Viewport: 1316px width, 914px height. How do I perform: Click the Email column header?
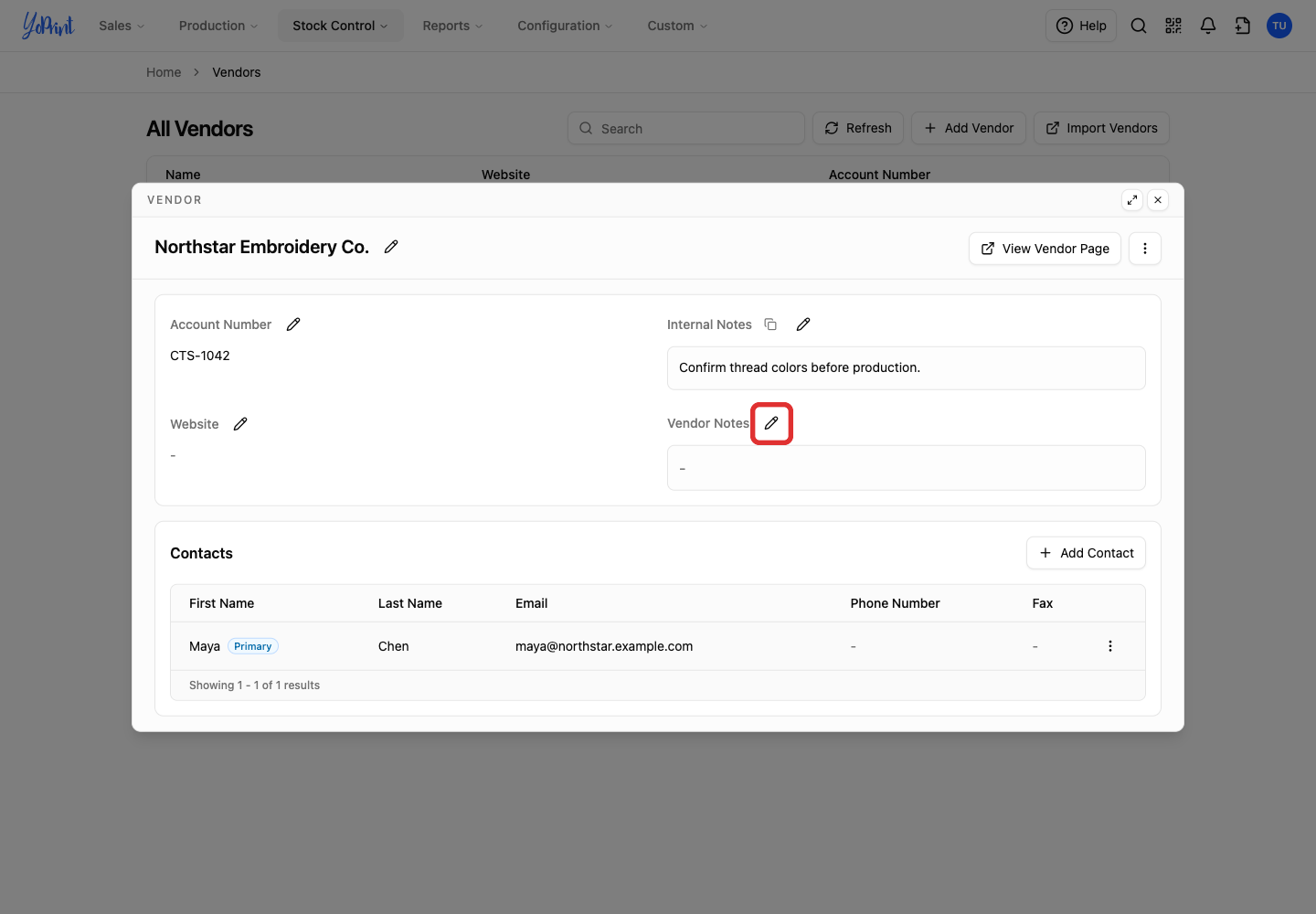(x=532, y=603)
